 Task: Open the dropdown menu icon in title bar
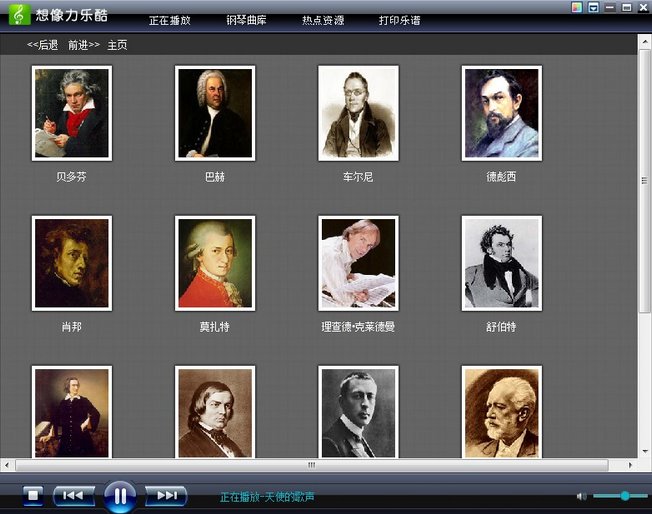pos(593,7)
